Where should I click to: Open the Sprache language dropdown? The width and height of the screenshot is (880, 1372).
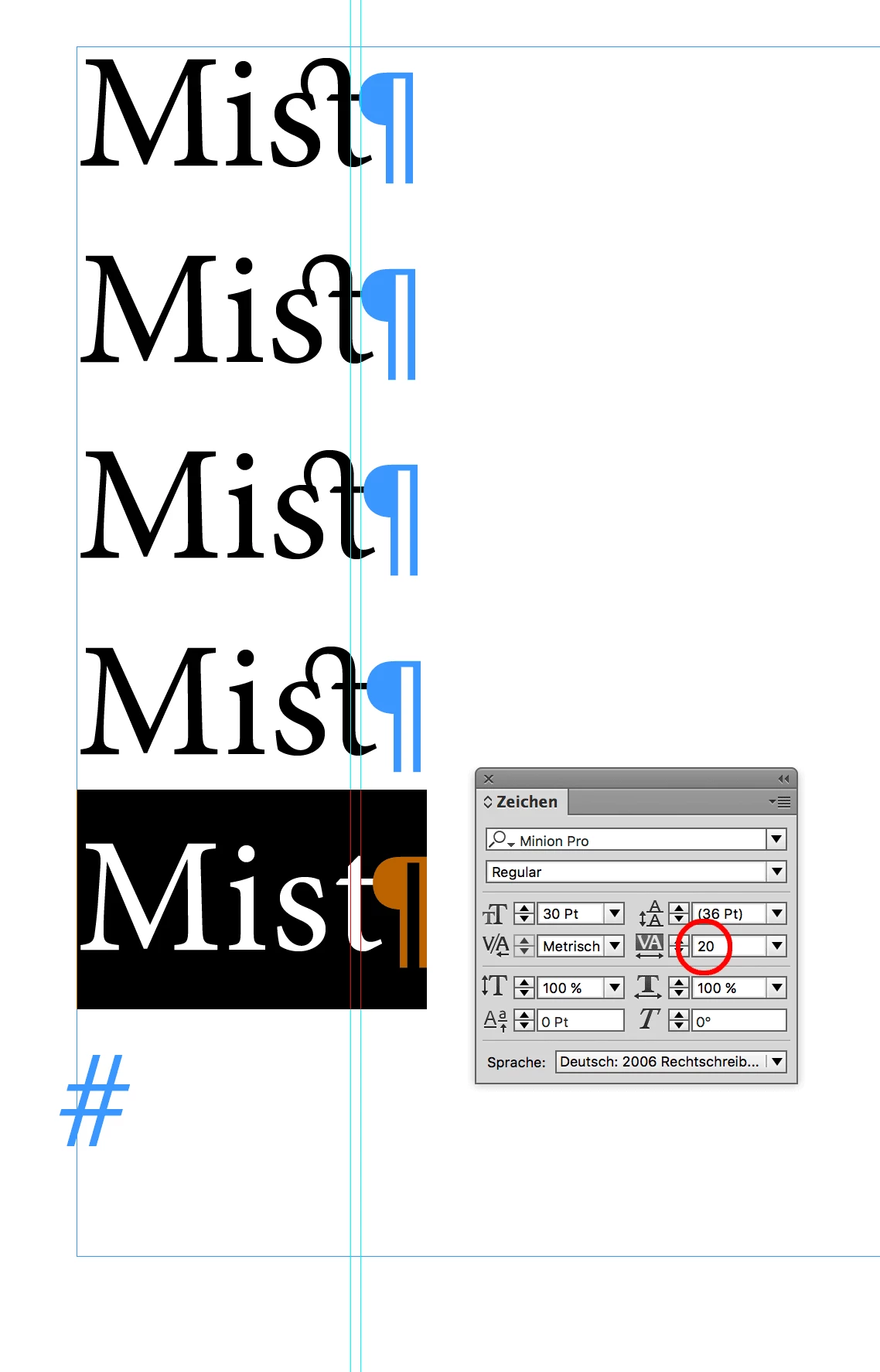[x=670, y=1061]
